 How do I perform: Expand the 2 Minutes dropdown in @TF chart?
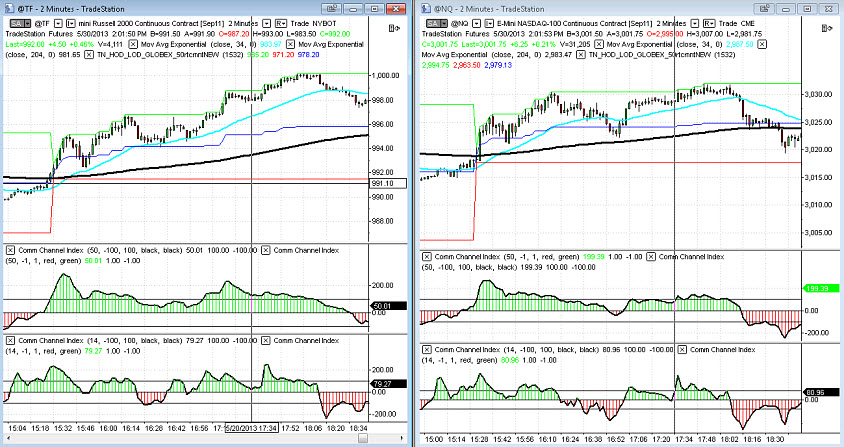tap(266, 24)
